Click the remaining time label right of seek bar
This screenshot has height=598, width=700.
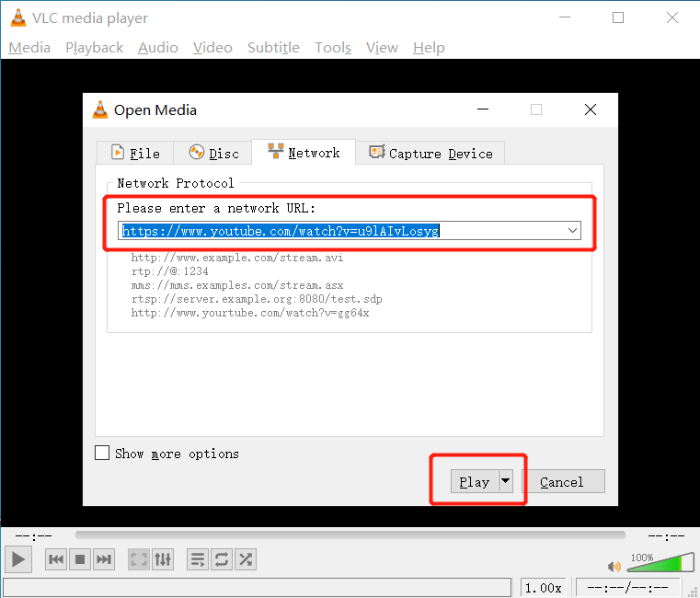[x=666, y=536]
